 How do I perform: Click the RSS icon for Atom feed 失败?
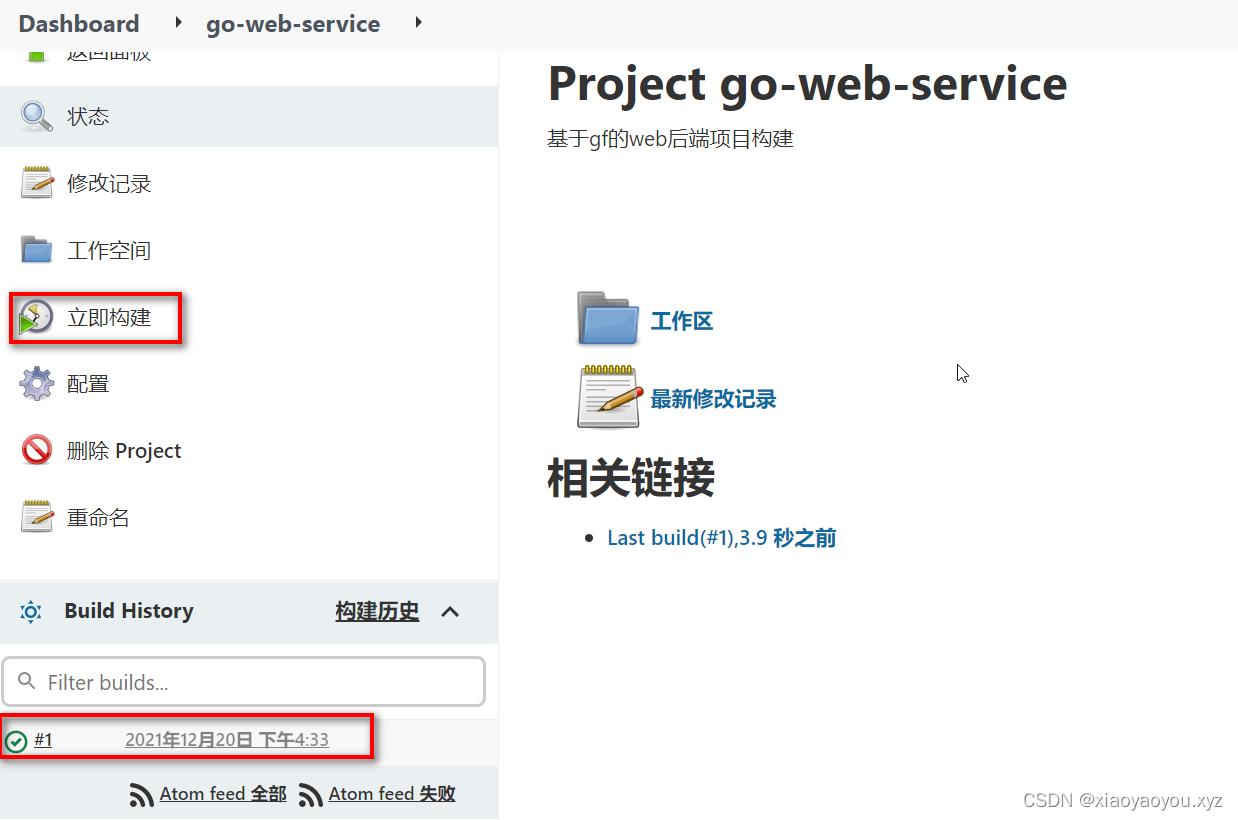pos(311,795)
